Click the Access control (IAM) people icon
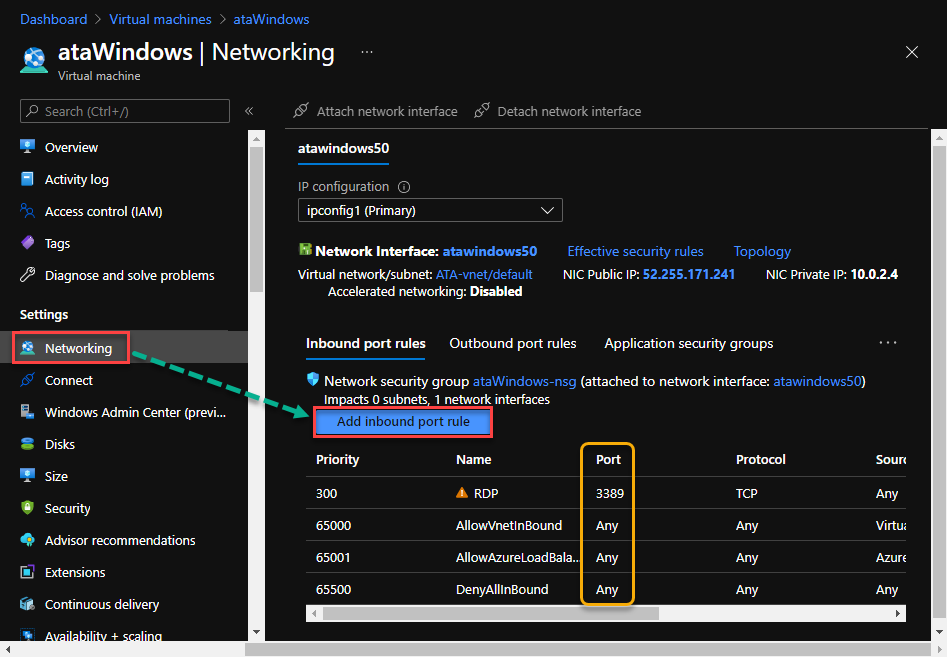This screenshot has width=947, height=657. click(x=27, y=211)
